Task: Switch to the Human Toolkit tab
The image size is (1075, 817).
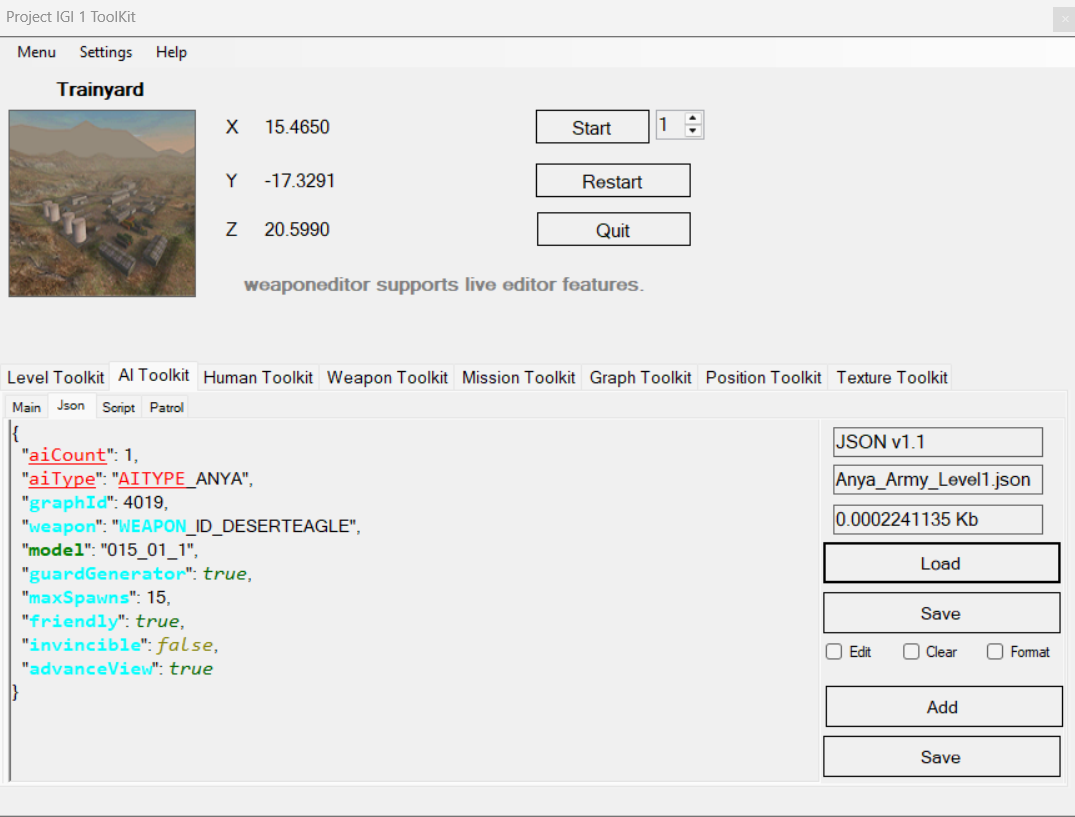Action: (x=258, y=378)
